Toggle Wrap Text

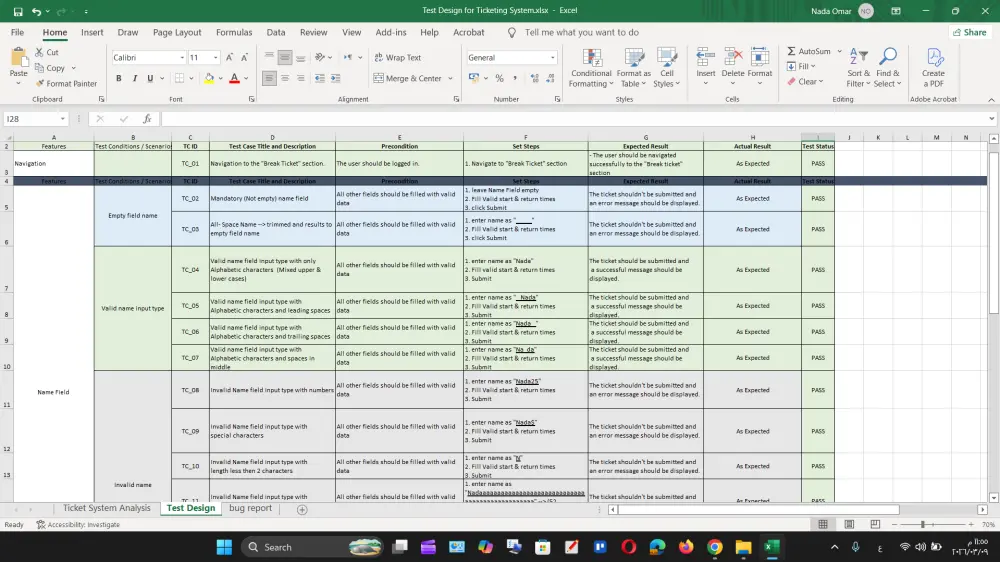397,57
